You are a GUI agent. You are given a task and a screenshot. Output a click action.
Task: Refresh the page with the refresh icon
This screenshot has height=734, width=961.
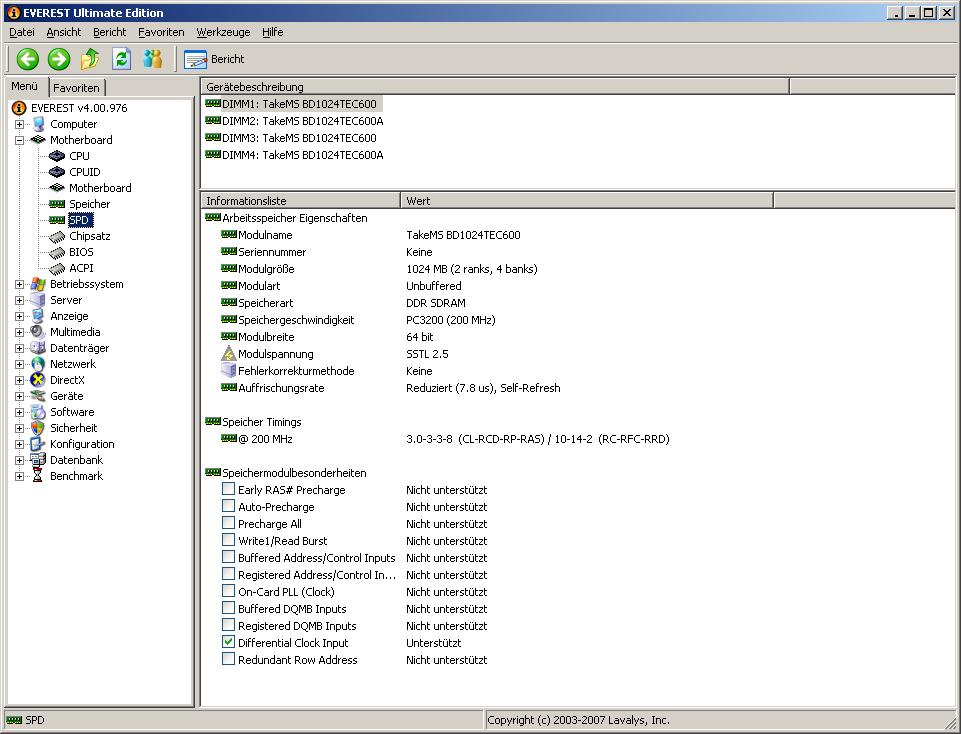point(121,59)
